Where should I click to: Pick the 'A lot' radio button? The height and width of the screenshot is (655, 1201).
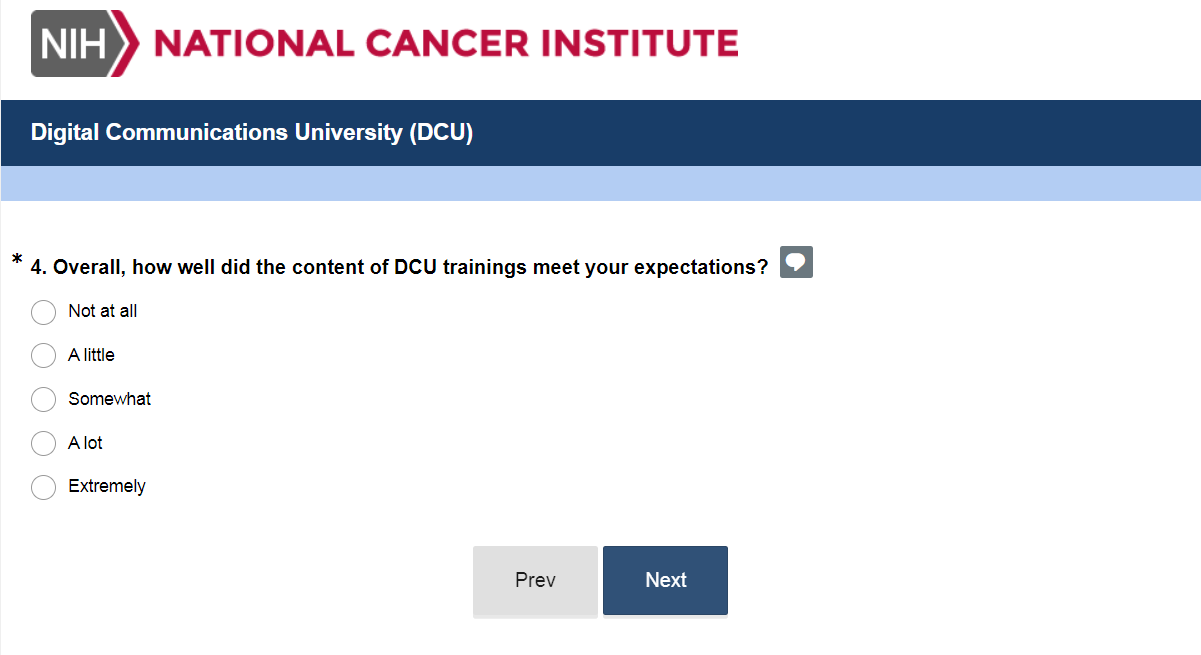click(x=43, y=443)
